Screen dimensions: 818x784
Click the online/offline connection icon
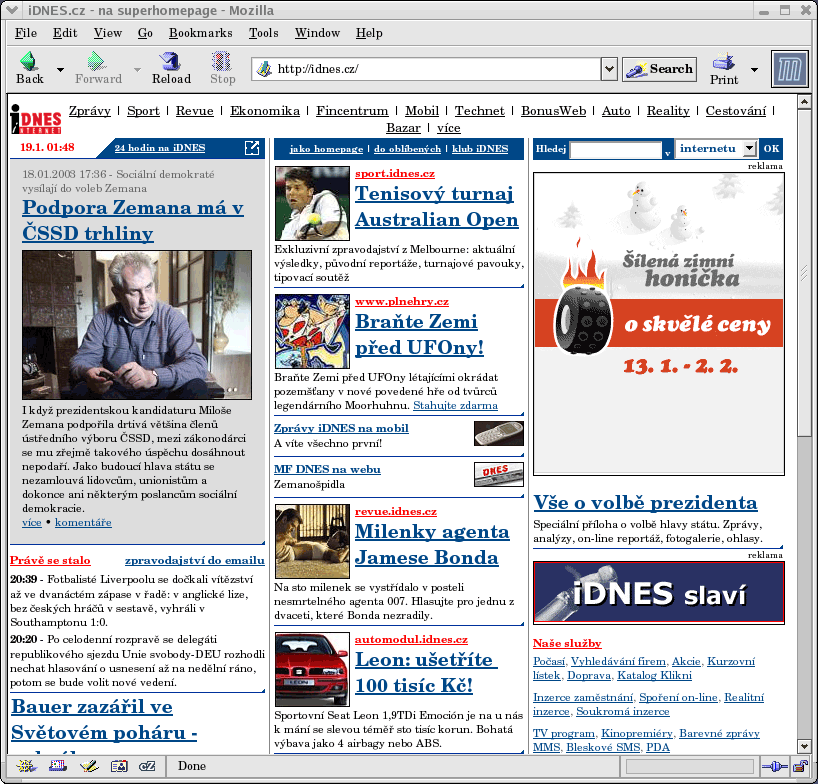(774, 766)
